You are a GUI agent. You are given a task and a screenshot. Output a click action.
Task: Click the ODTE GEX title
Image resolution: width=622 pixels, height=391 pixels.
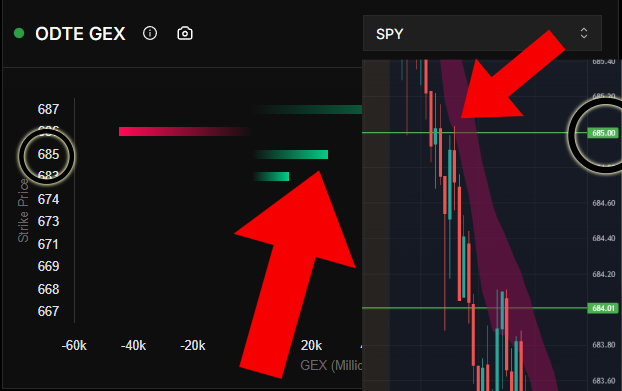[x=80, y=34]
